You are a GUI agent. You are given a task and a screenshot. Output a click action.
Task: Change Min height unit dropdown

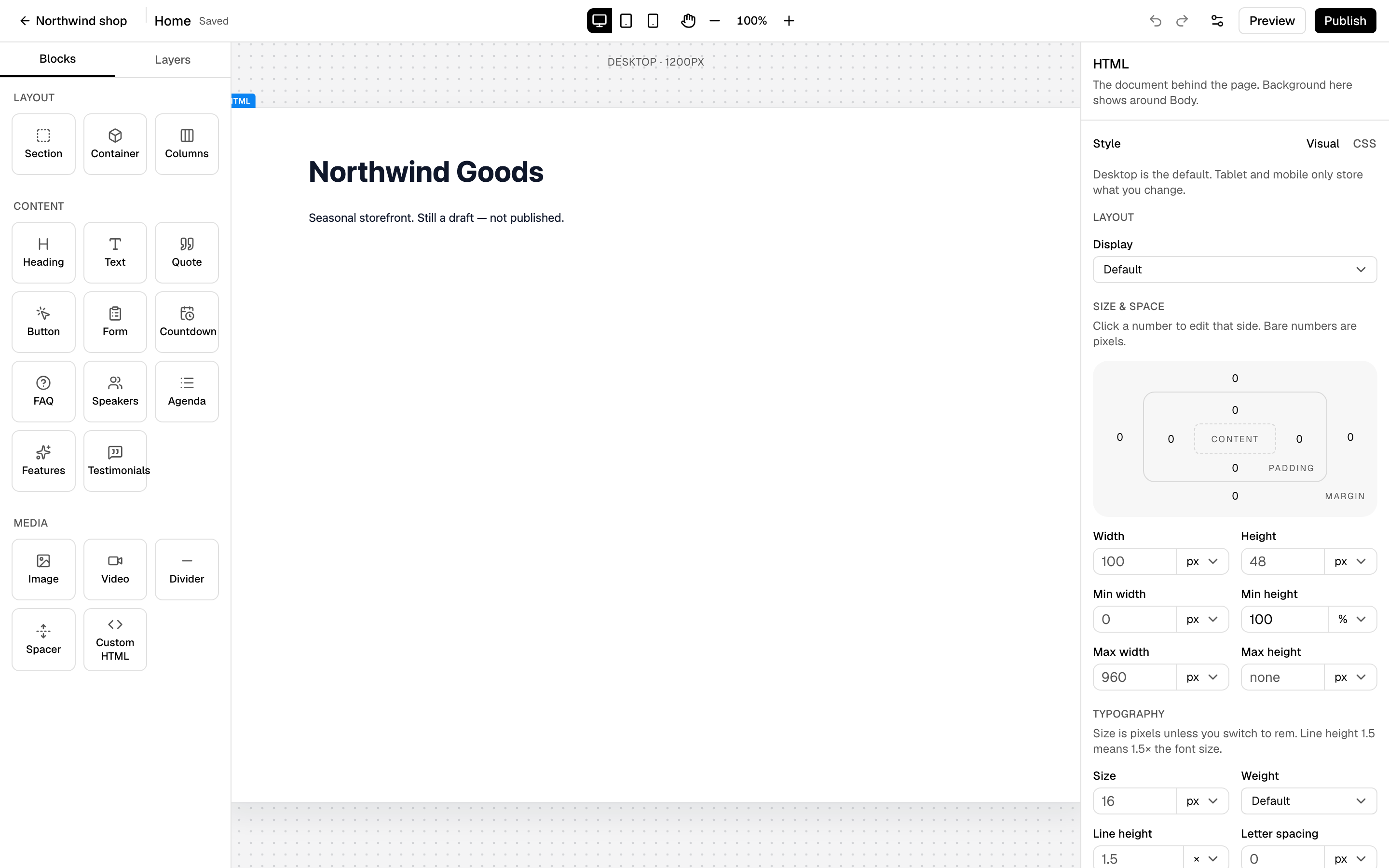click(1352, 620)
